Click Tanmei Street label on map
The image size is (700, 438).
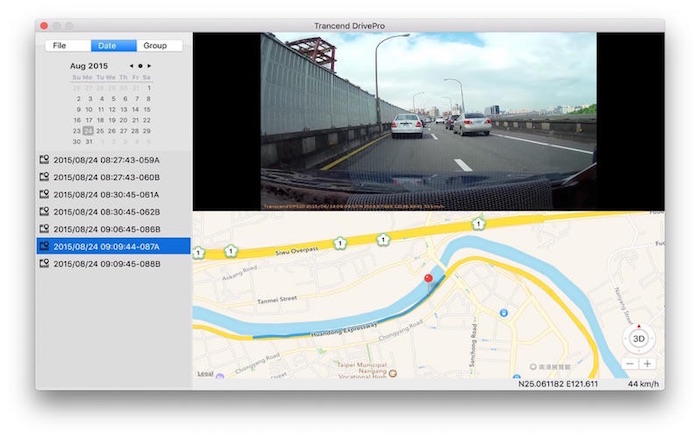pos(277,300)
